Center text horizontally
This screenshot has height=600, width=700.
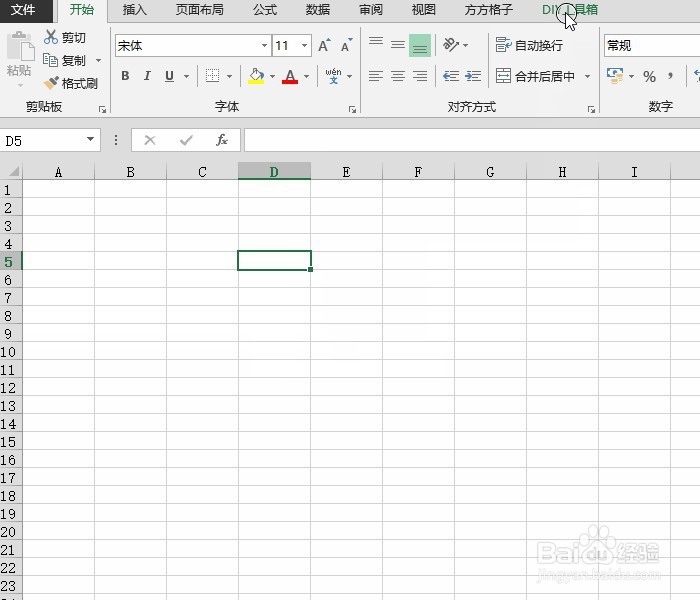pyautogui.click(x=398, y=76)
